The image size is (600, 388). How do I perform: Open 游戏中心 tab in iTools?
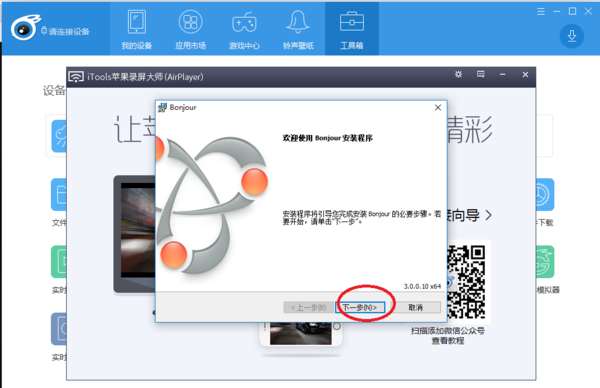(244, 29)
